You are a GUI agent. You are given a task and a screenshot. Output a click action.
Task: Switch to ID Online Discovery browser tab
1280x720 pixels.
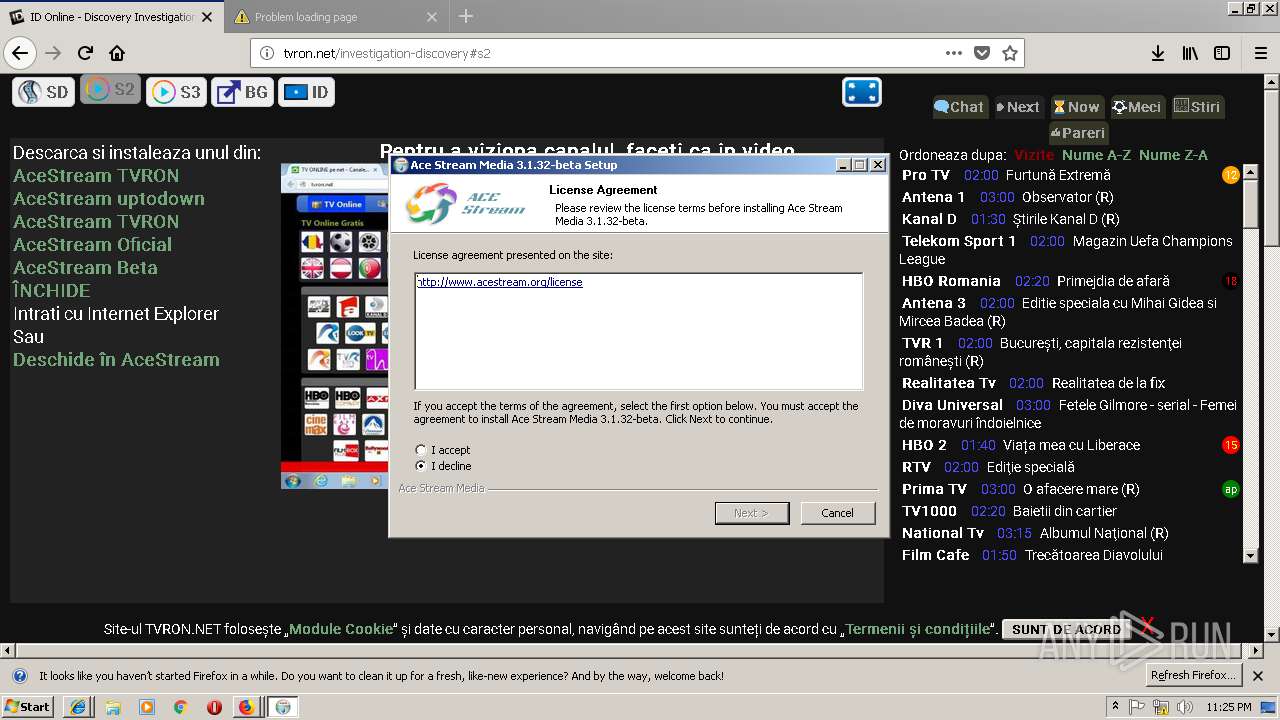tap(112, 17)
